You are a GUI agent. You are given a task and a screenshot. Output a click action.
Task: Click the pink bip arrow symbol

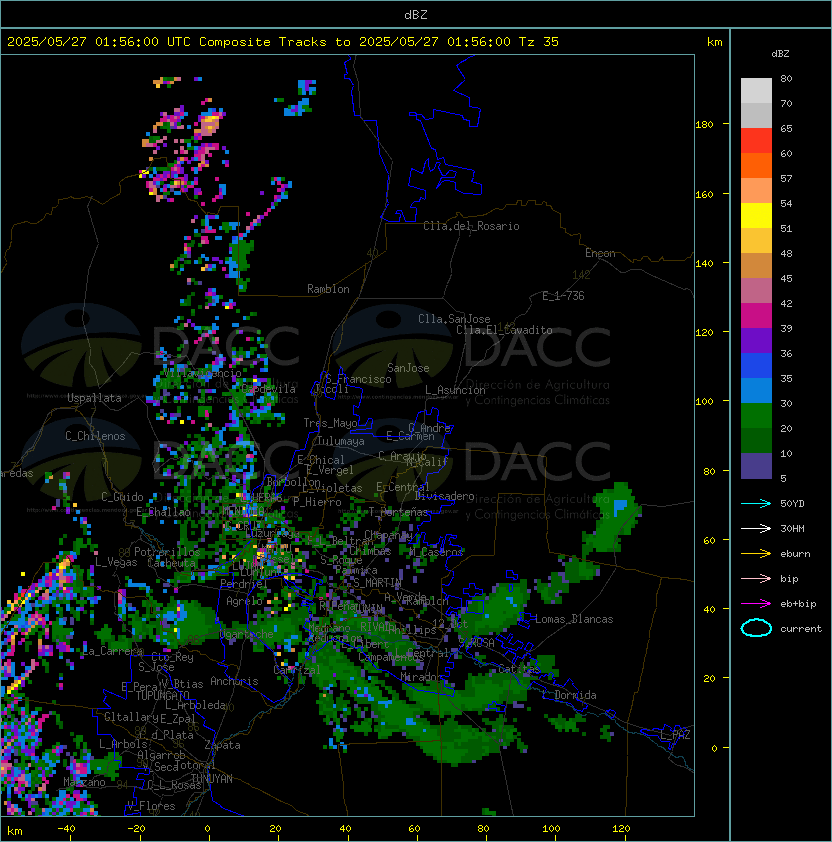[x=756, y=579]
